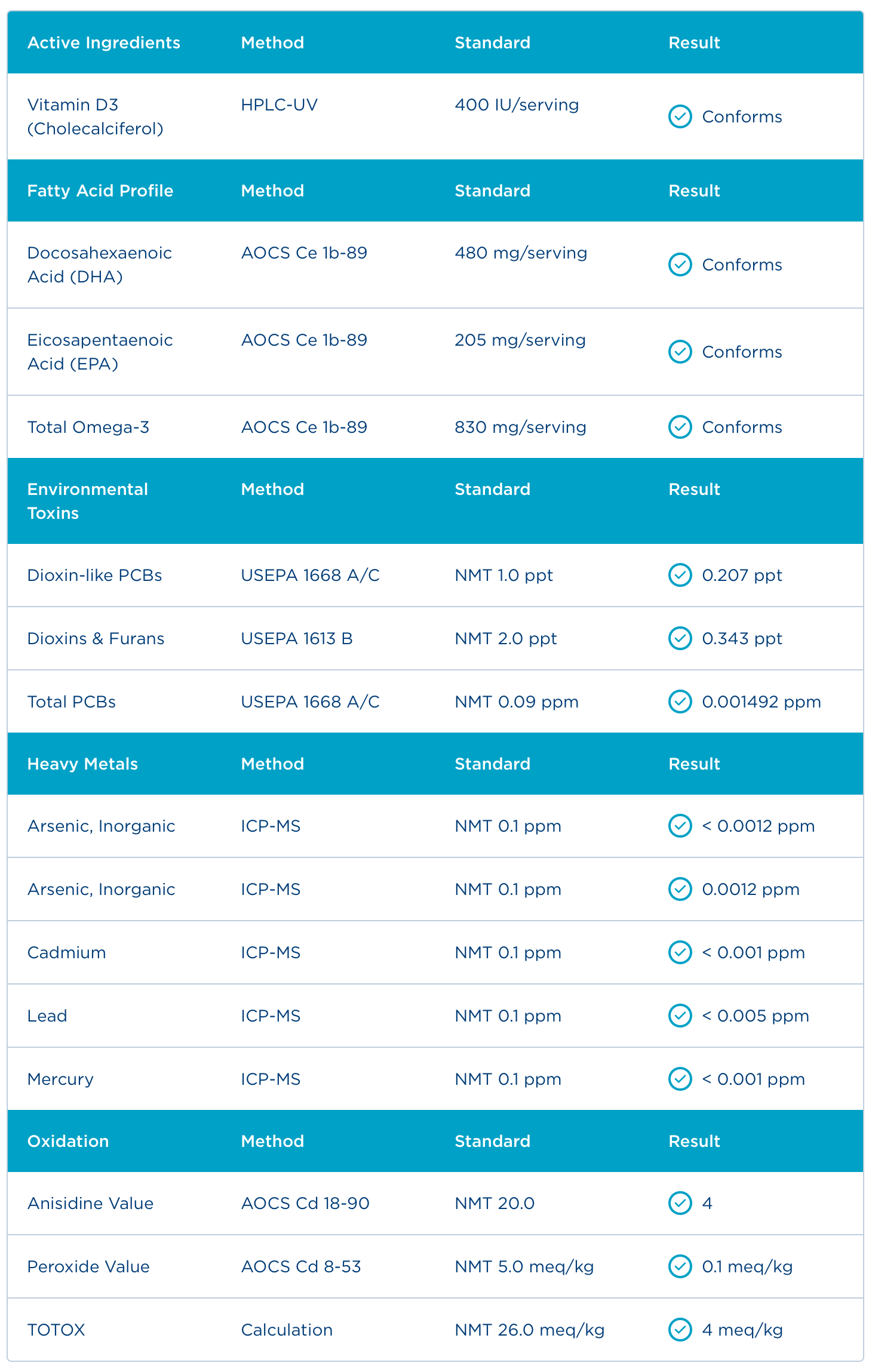Click the Total PCBs checkmark icon
This screenshot has height=1372, width=872.
[680, 702]
